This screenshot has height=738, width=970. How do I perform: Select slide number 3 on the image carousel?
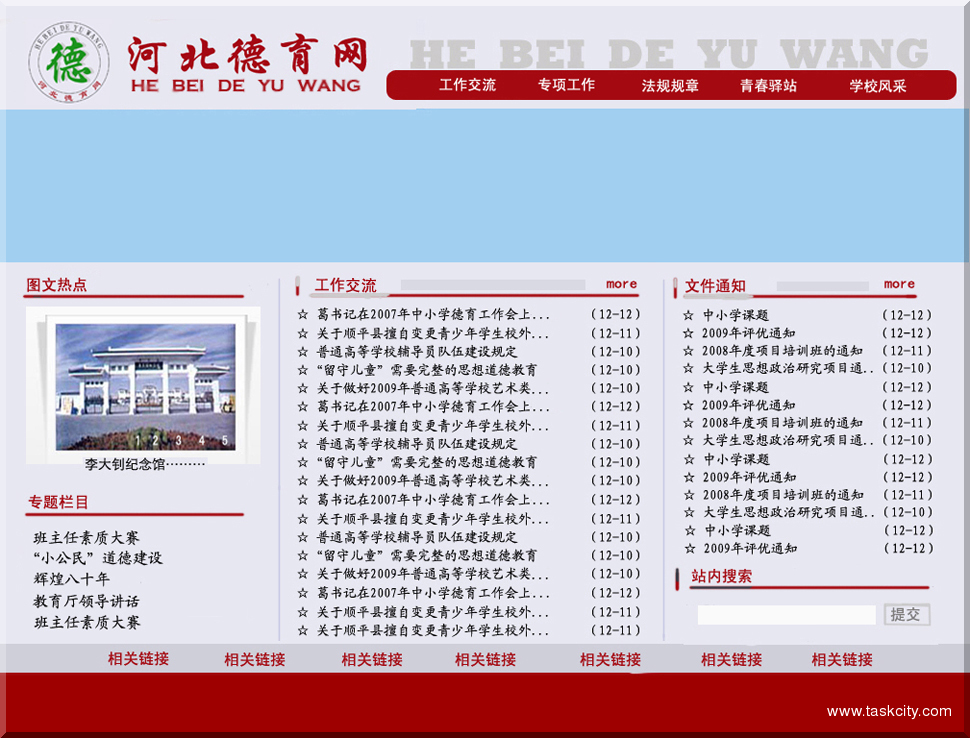(x=178, y=440)
